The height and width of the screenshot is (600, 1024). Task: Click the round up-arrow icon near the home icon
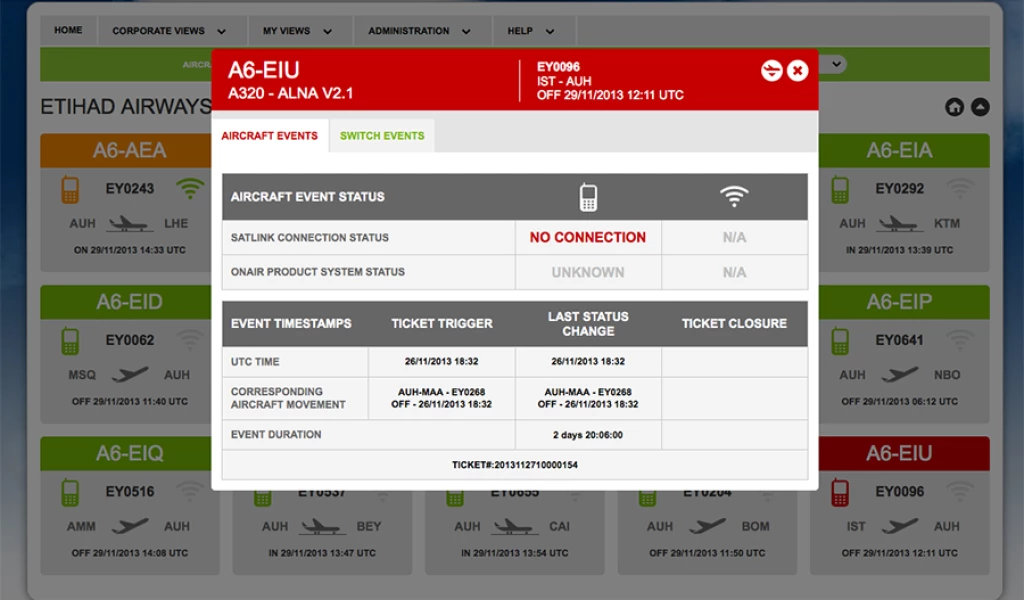[x=980, y=107]
